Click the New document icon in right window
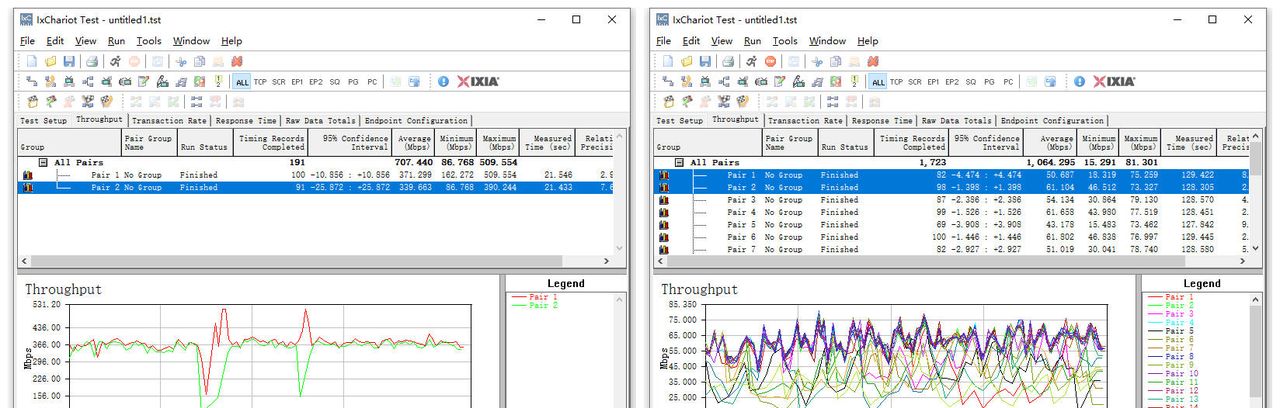1280x408 pixels. point(668,62)
